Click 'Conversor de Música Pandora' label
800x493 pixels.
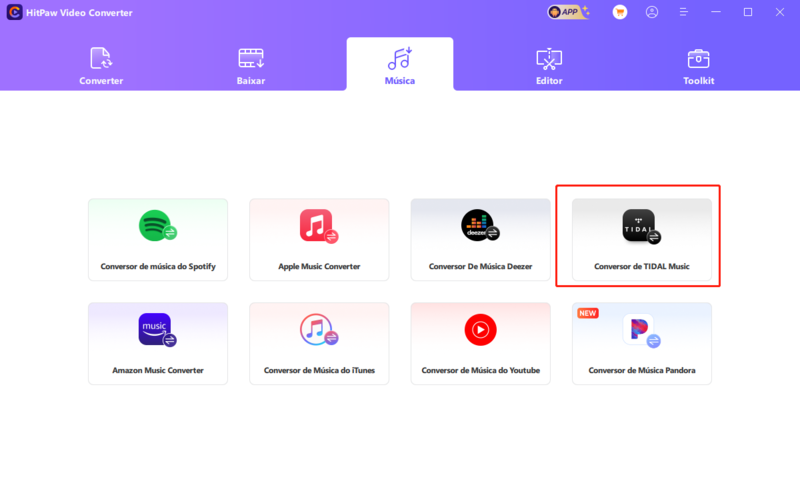[641, 371]
